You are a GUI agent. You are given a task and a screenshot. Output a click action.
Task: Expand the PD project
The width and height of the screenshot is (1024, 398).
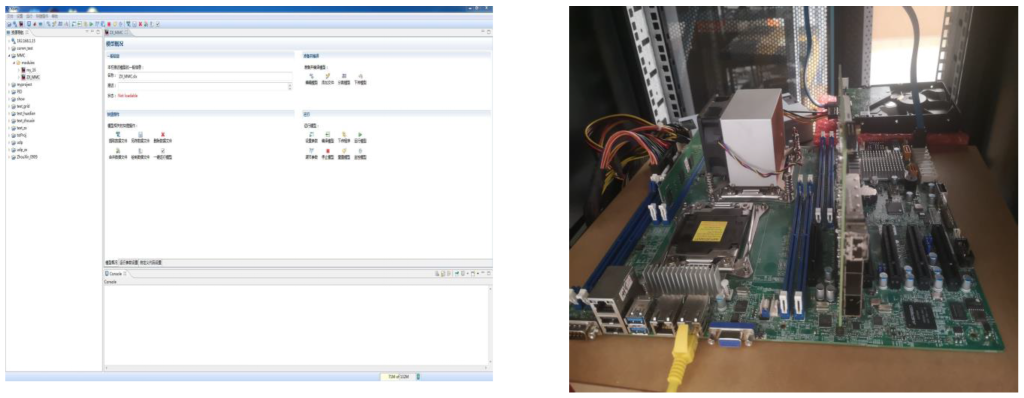9,91
